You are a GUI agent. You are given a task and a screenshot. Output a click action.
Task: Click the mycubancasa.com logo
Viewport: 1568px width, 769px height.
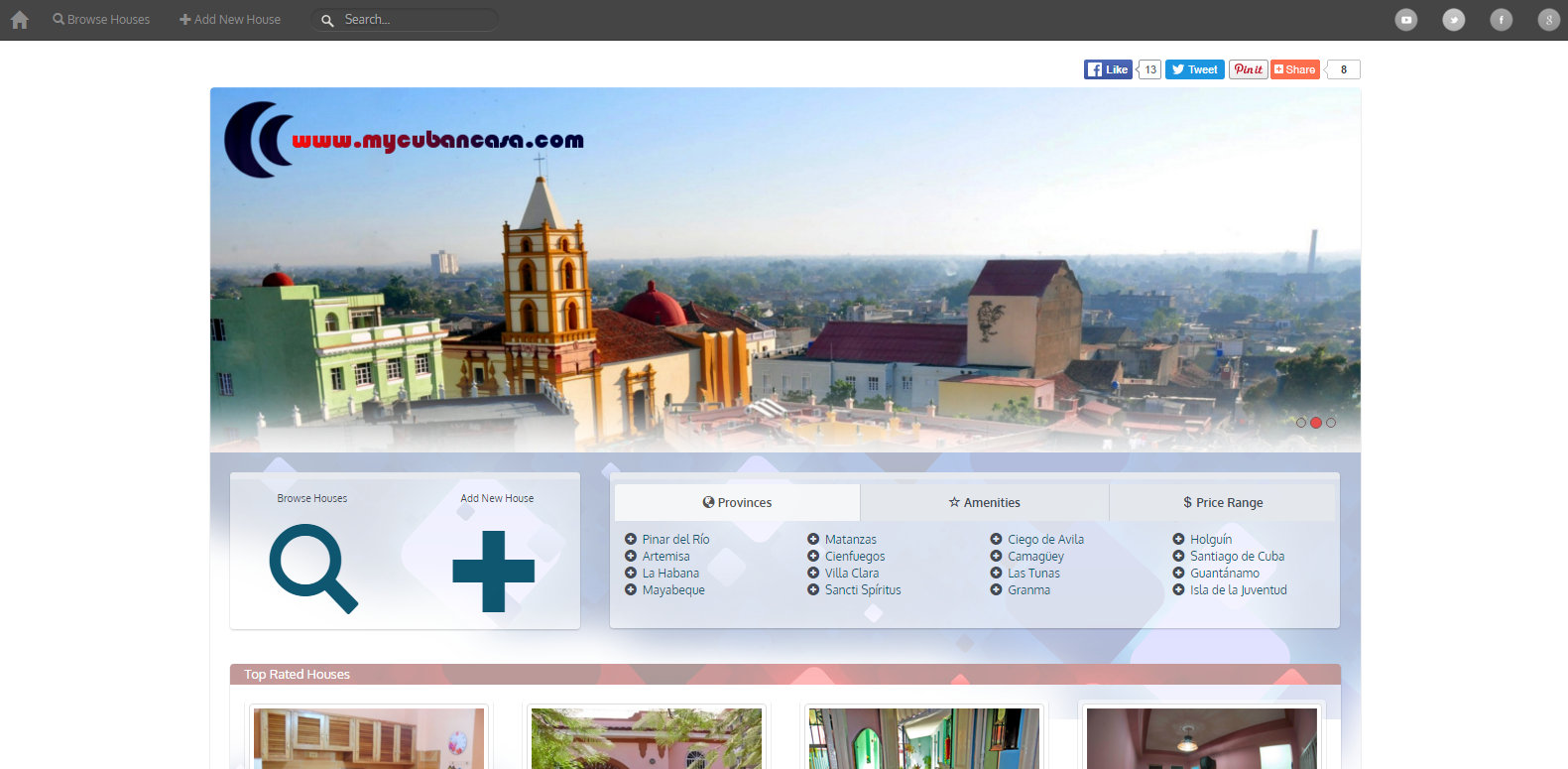(x=404, y=140)
